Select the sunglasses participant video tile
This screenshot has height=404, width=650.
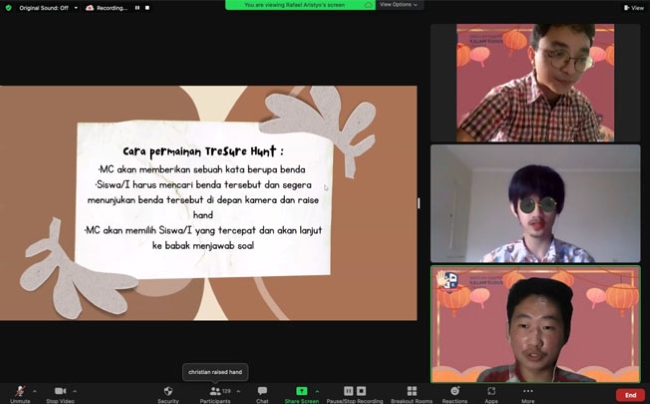535,204
